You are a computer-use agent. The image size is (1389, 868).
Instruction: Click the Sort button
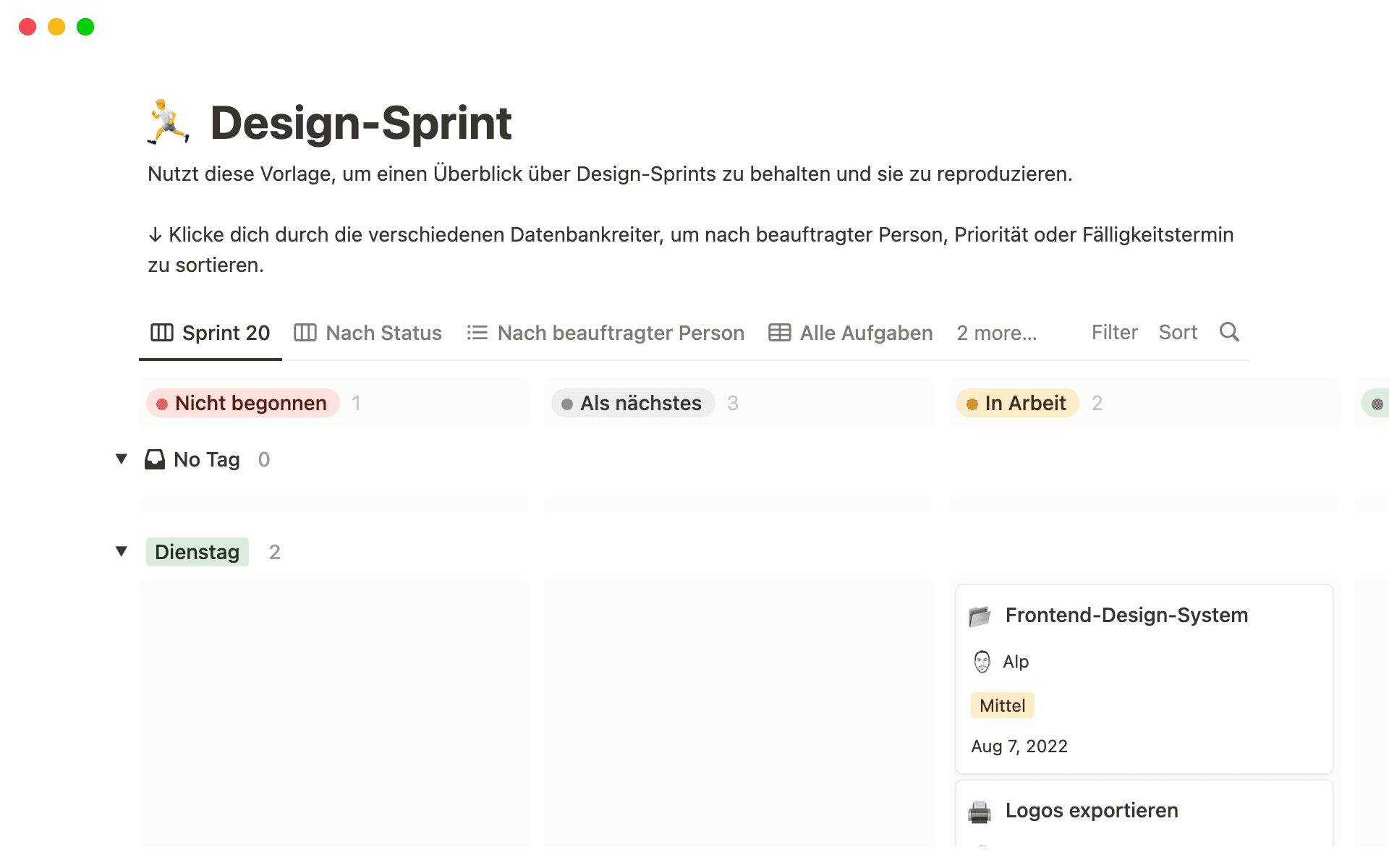coord(1178,333)
